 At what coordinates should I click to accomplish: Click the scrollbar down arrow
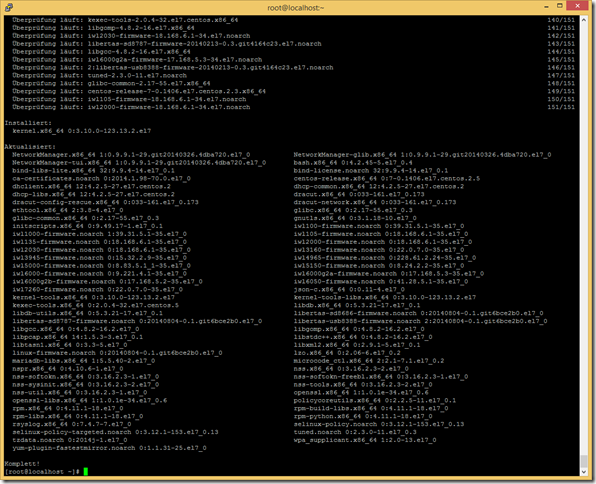584,472
